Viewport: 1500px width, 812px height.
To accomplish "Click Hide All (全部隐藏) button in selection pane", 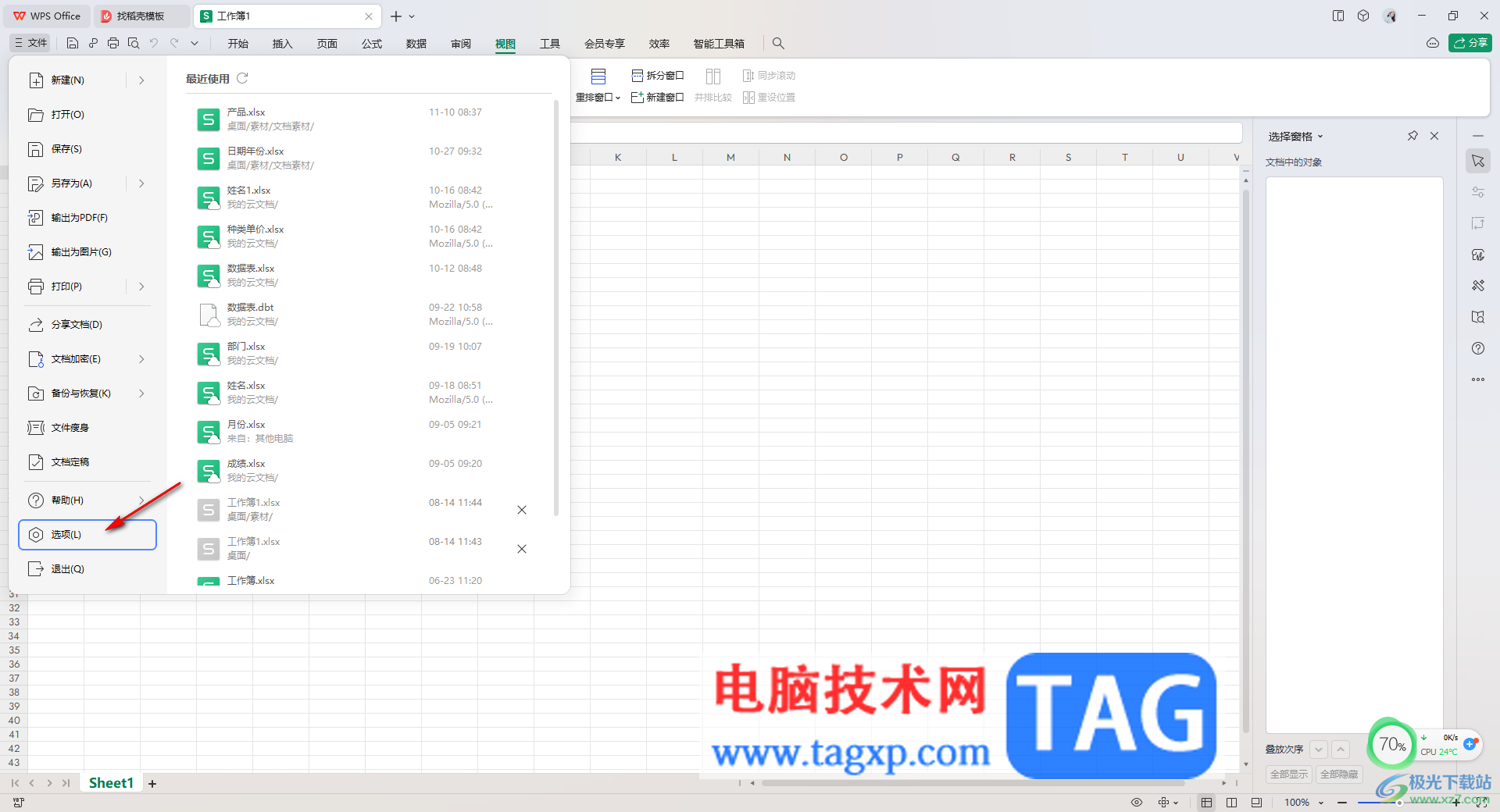I will pos(1339,774).
